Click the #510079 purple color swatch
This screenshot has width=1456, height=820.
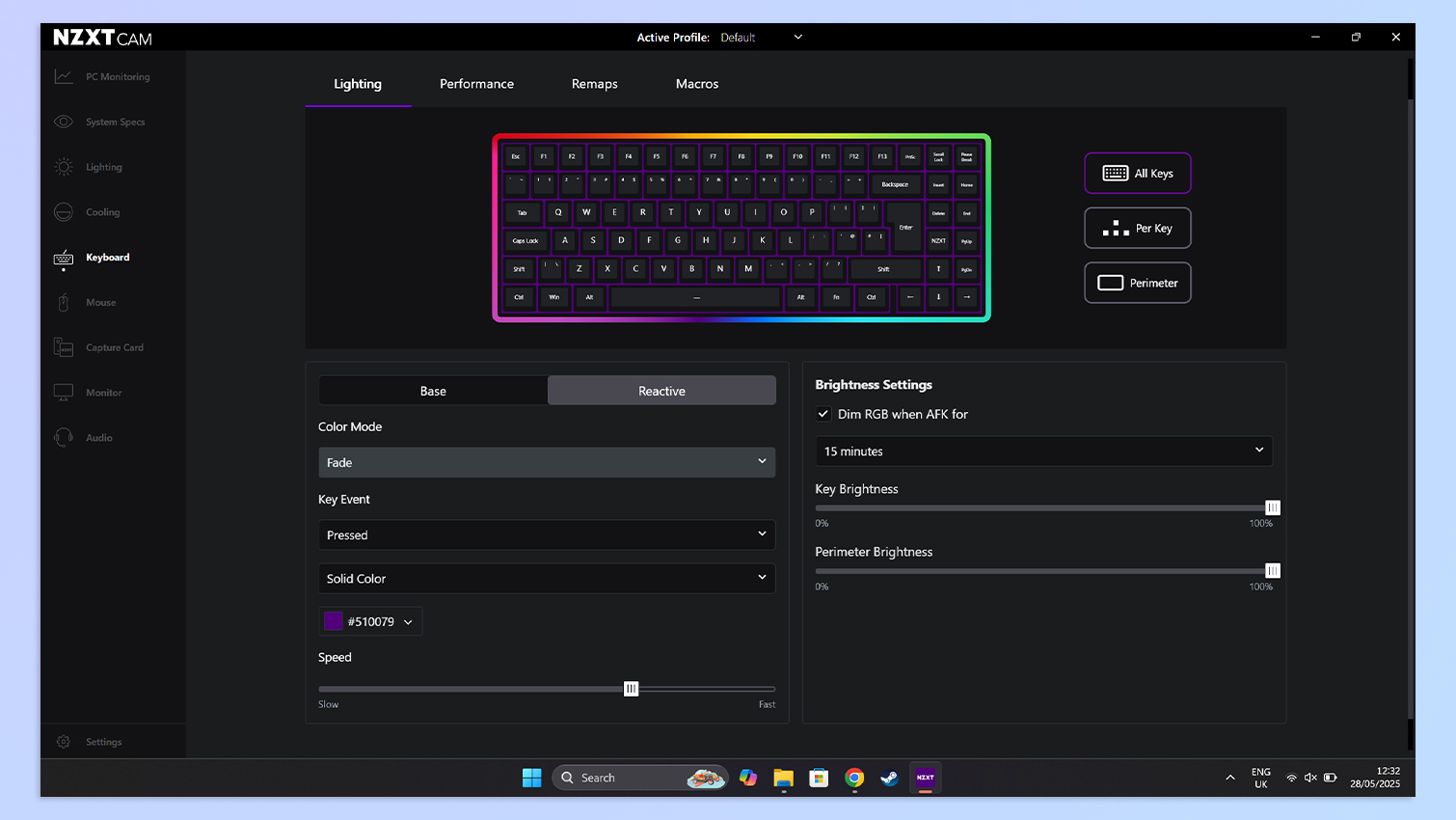click(x=334, y=621)
